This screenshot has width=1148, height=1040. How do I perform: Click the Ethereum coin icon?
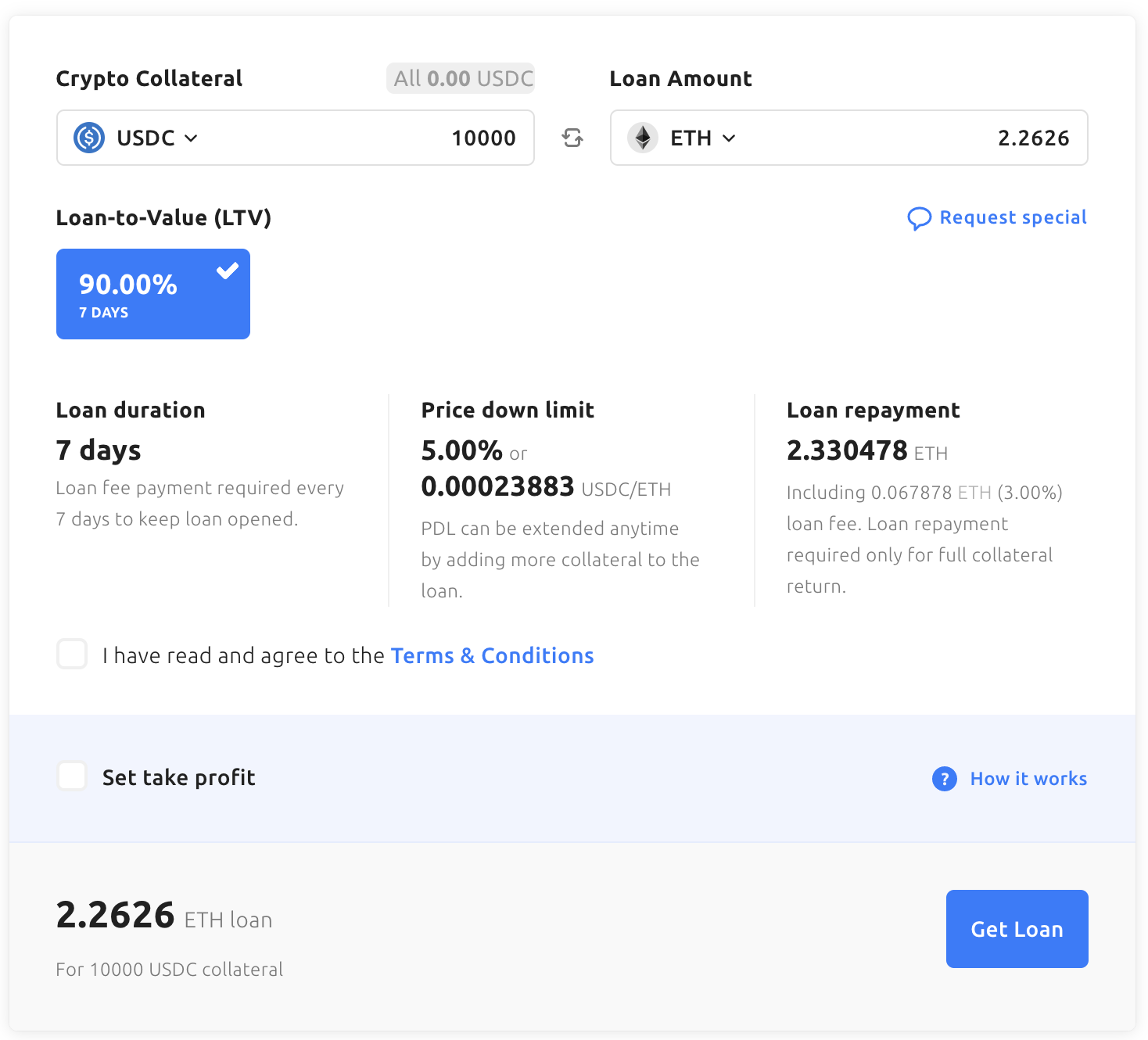pyautogui.click(x=643, y=138)
